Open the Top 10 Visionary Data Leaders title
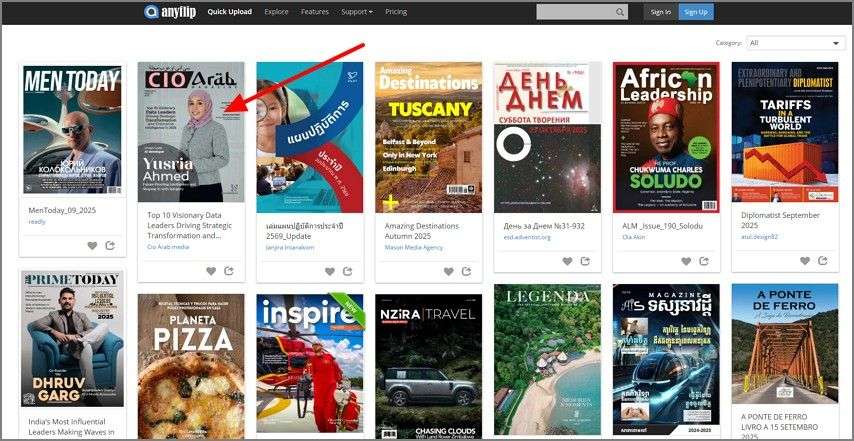 click(x=190, y=225)
